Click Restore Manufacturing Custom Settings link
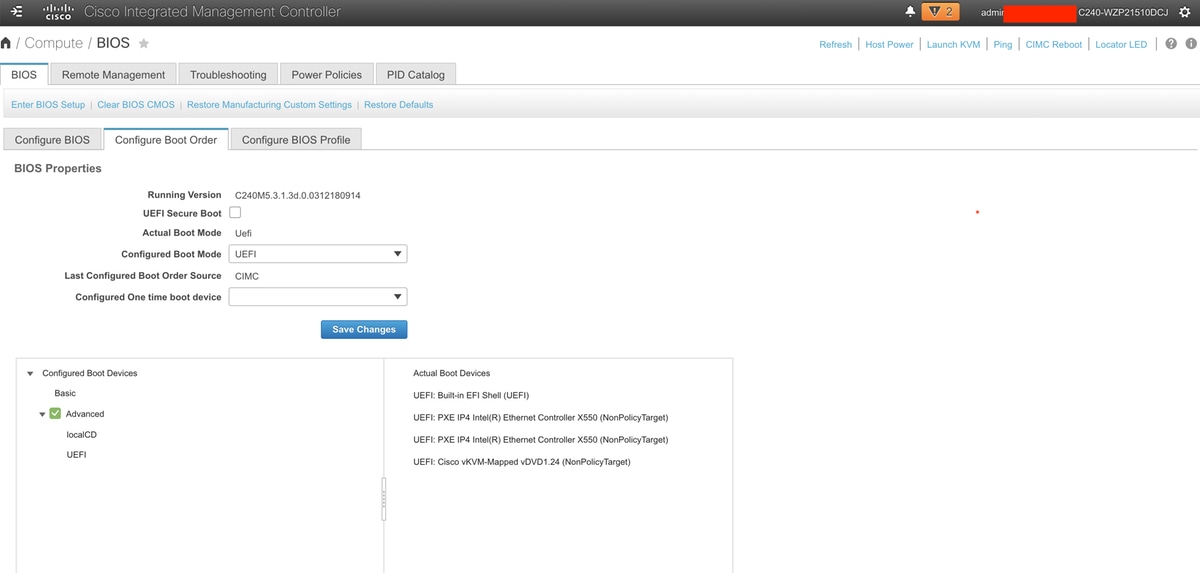The image size is (1200, 573). click(x=269, y=105)
